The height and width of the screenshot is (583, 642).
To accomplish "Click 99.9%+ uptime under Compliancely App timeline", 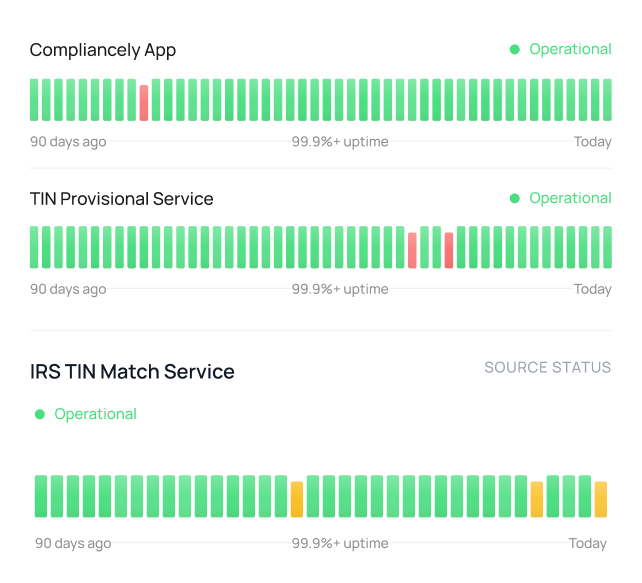I will pos(340,142).
